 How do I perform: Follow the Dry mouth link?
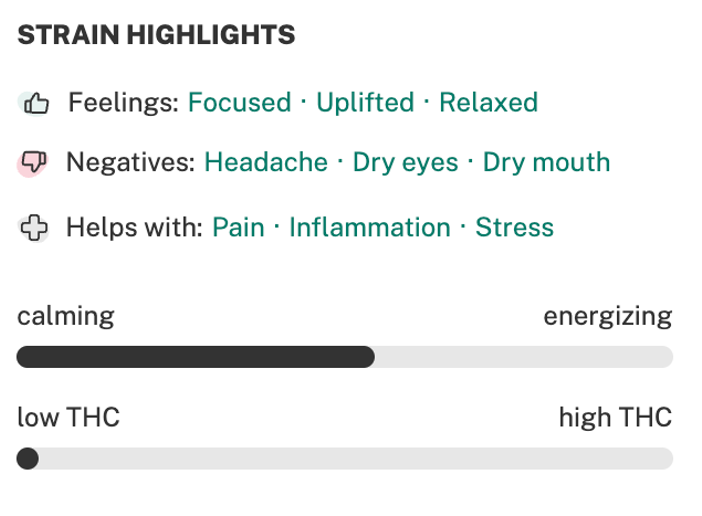click(547, 162)
